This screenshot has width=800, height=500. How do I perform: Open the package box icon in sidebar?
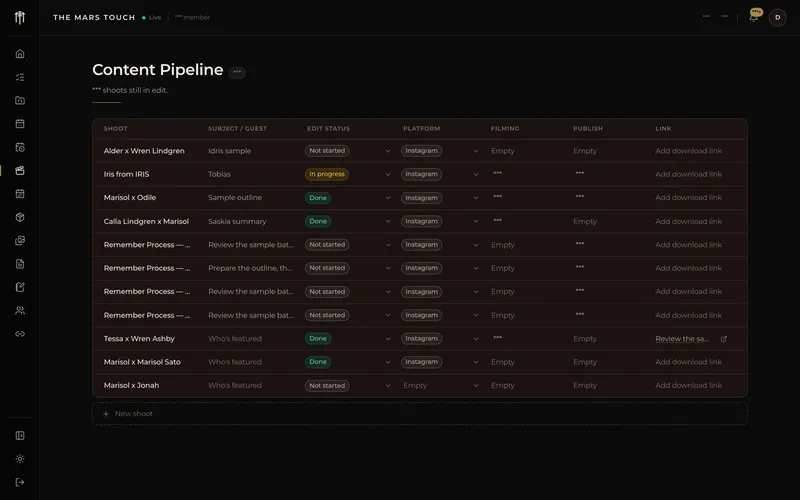point(20,217)
